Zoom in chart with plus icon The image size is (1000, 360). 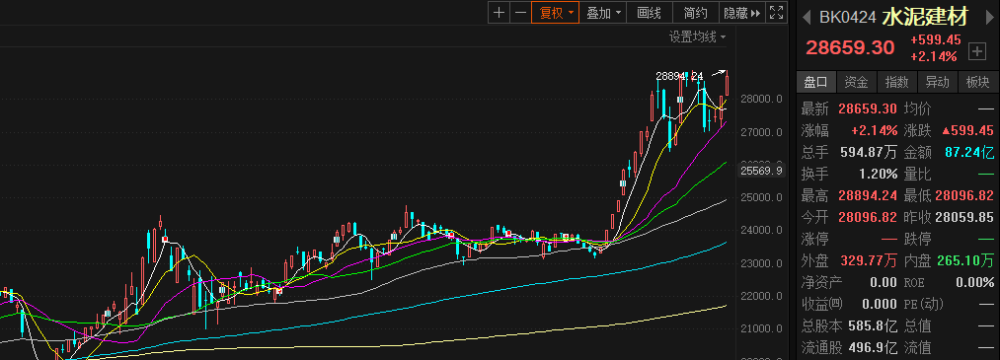coord(499,13)
